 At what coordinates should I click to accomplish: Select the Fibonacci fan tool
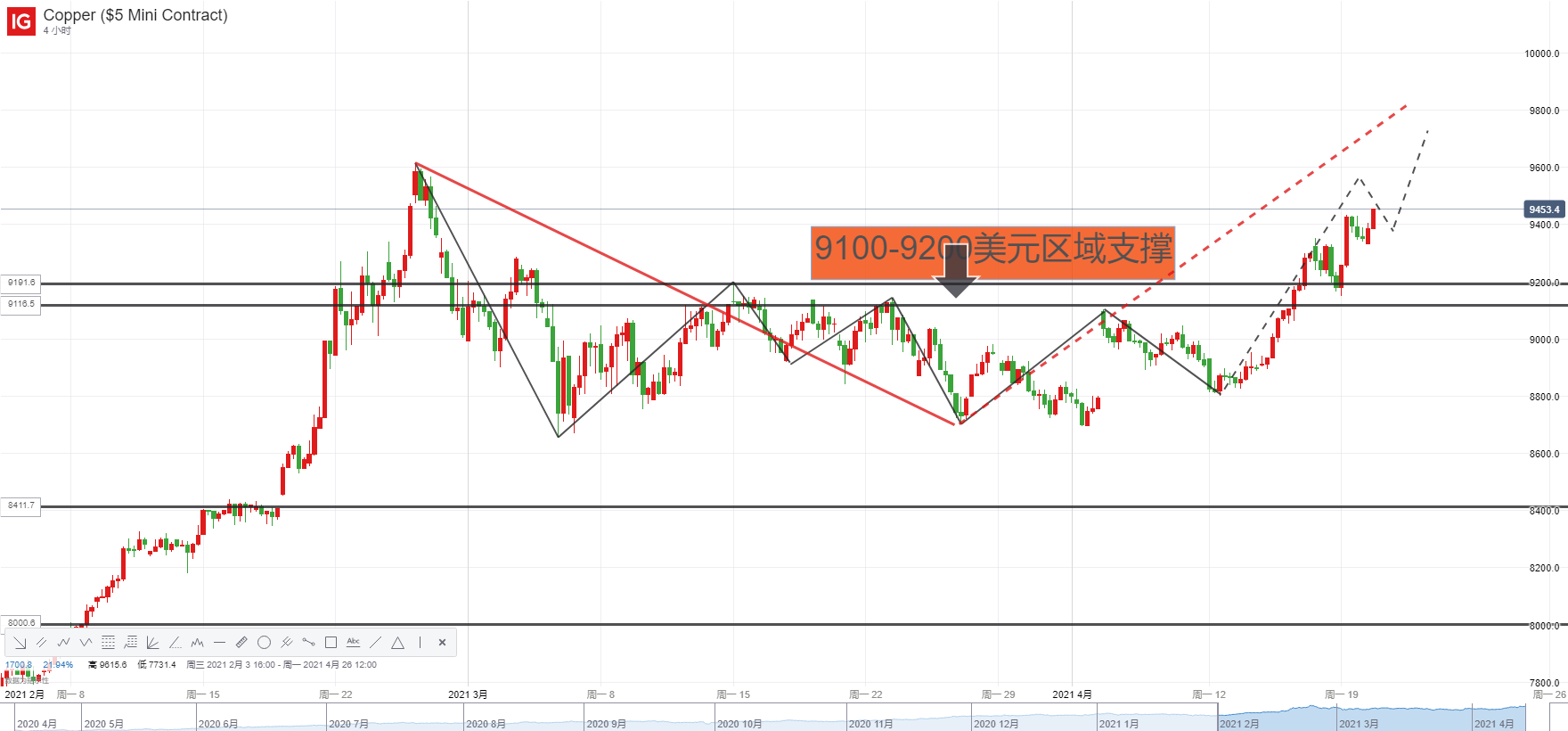(152, 643)
